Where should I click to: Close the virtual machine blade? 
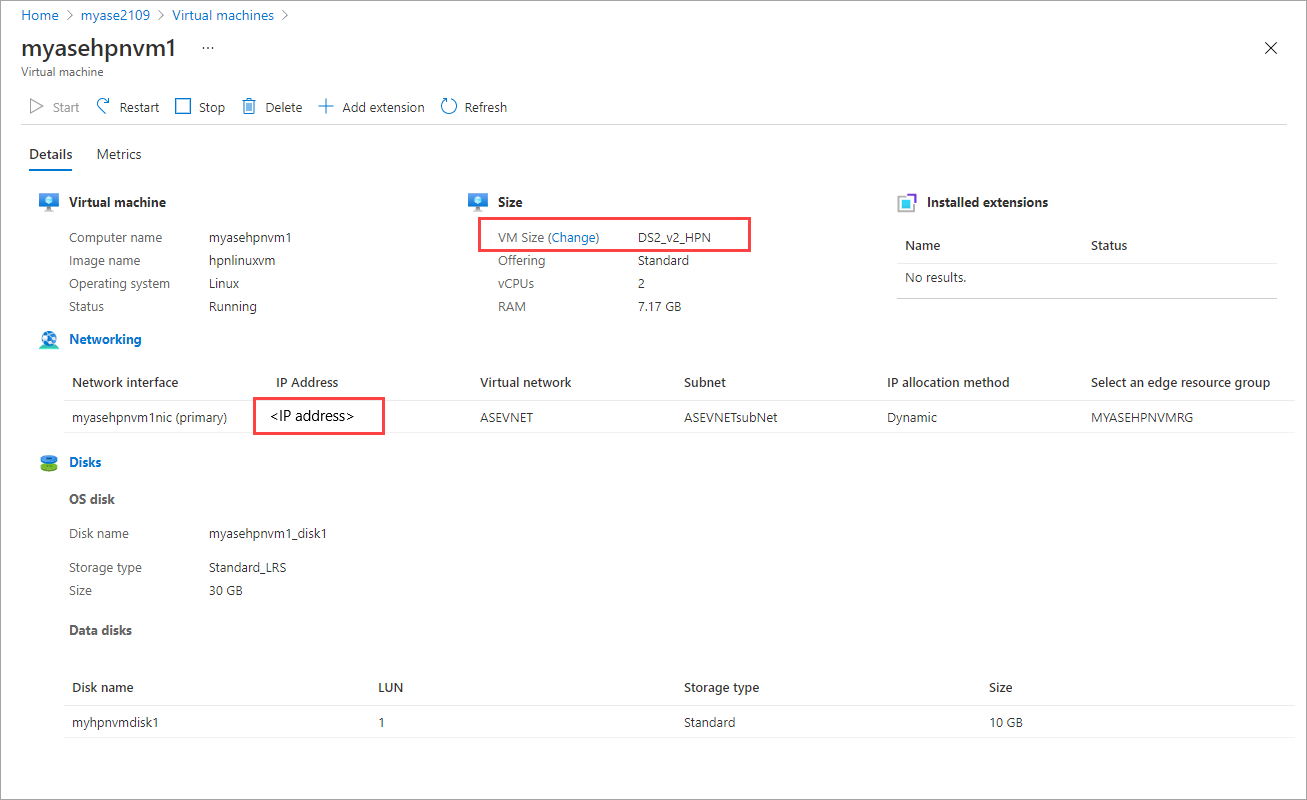click(x=1271, y=48)
